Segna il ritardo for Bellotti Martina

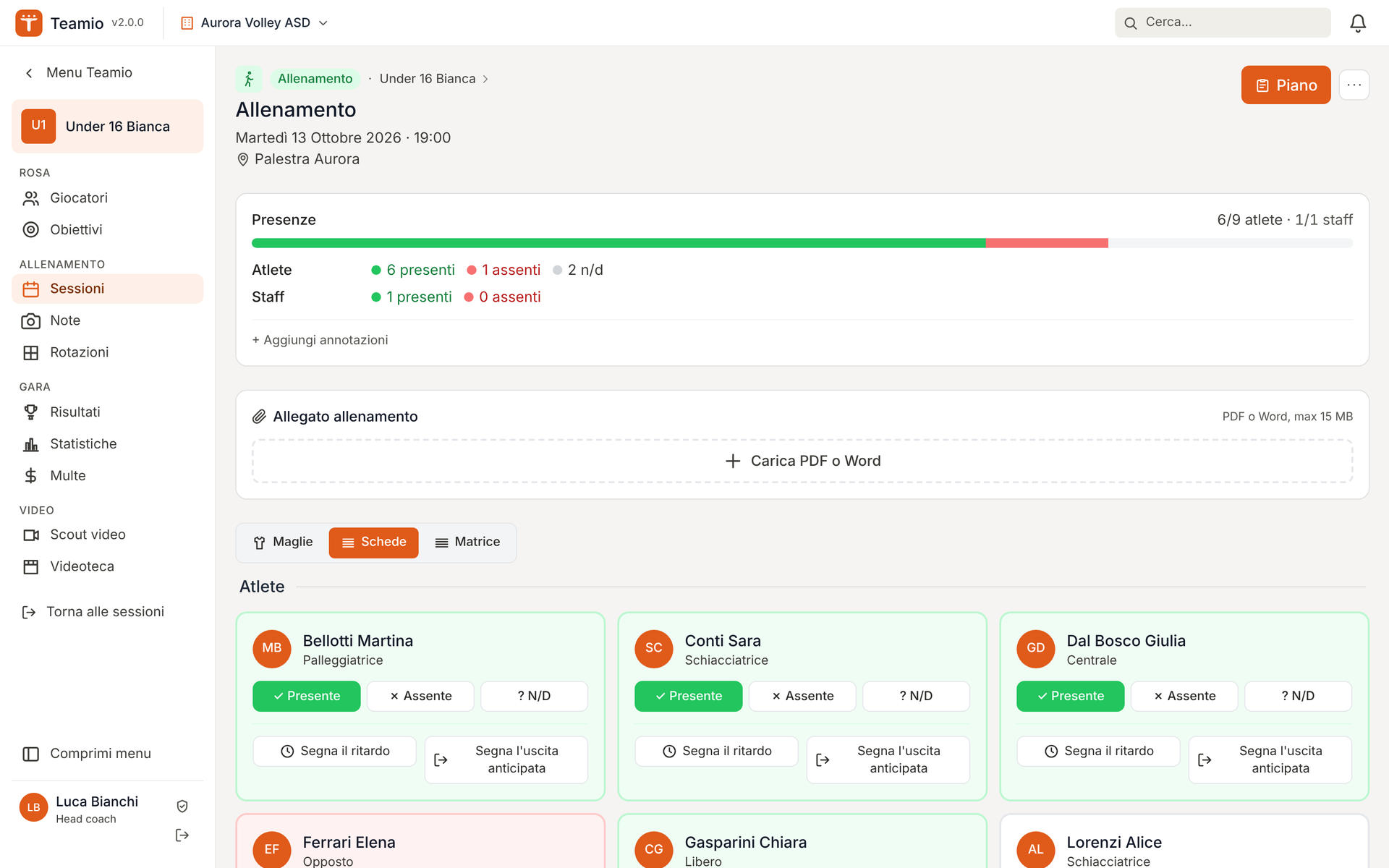click(334, 751)
